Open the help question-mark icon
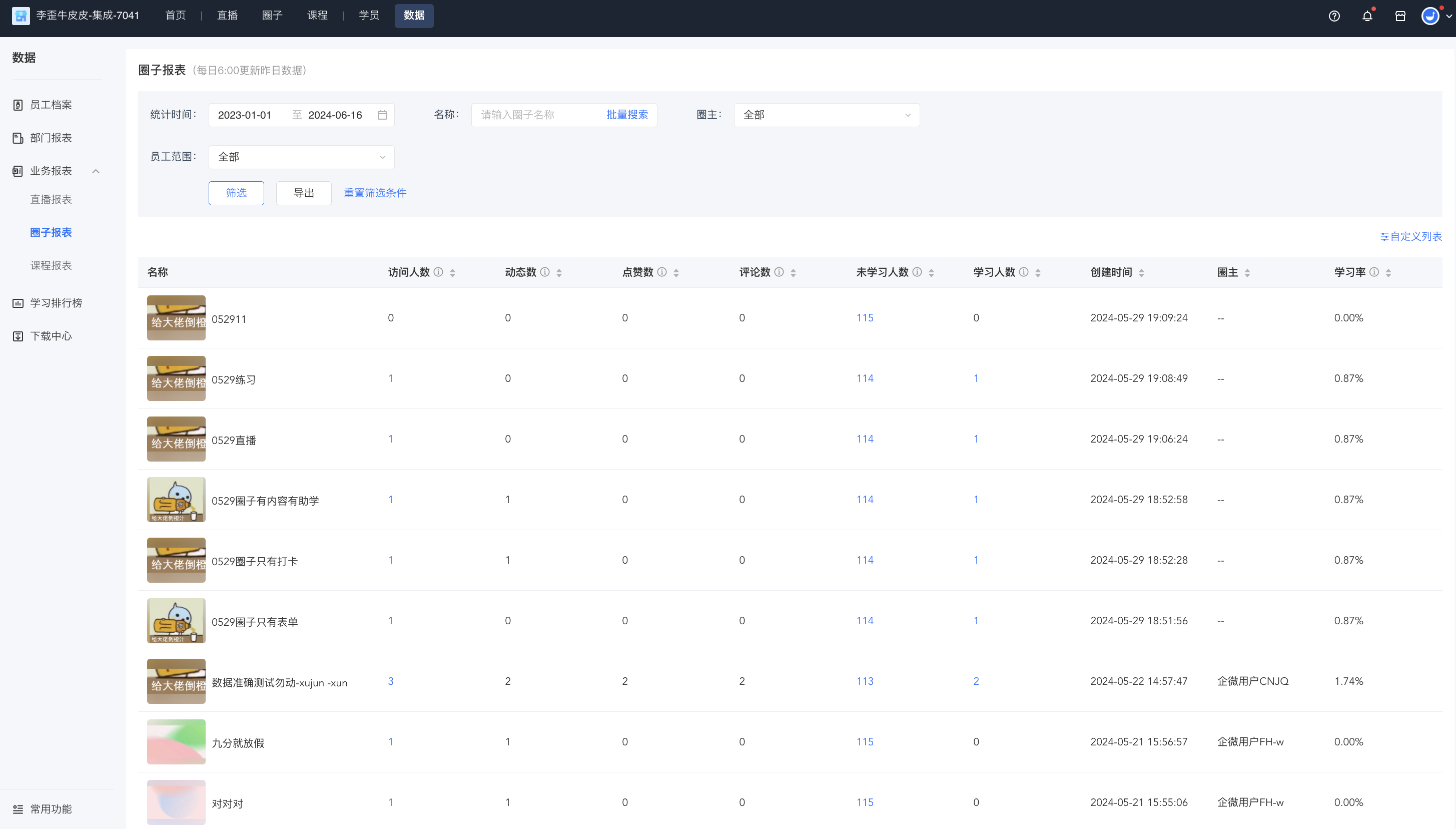Image resolution: width=1456 pixels, height=829 pixels. click(1334, 16)
